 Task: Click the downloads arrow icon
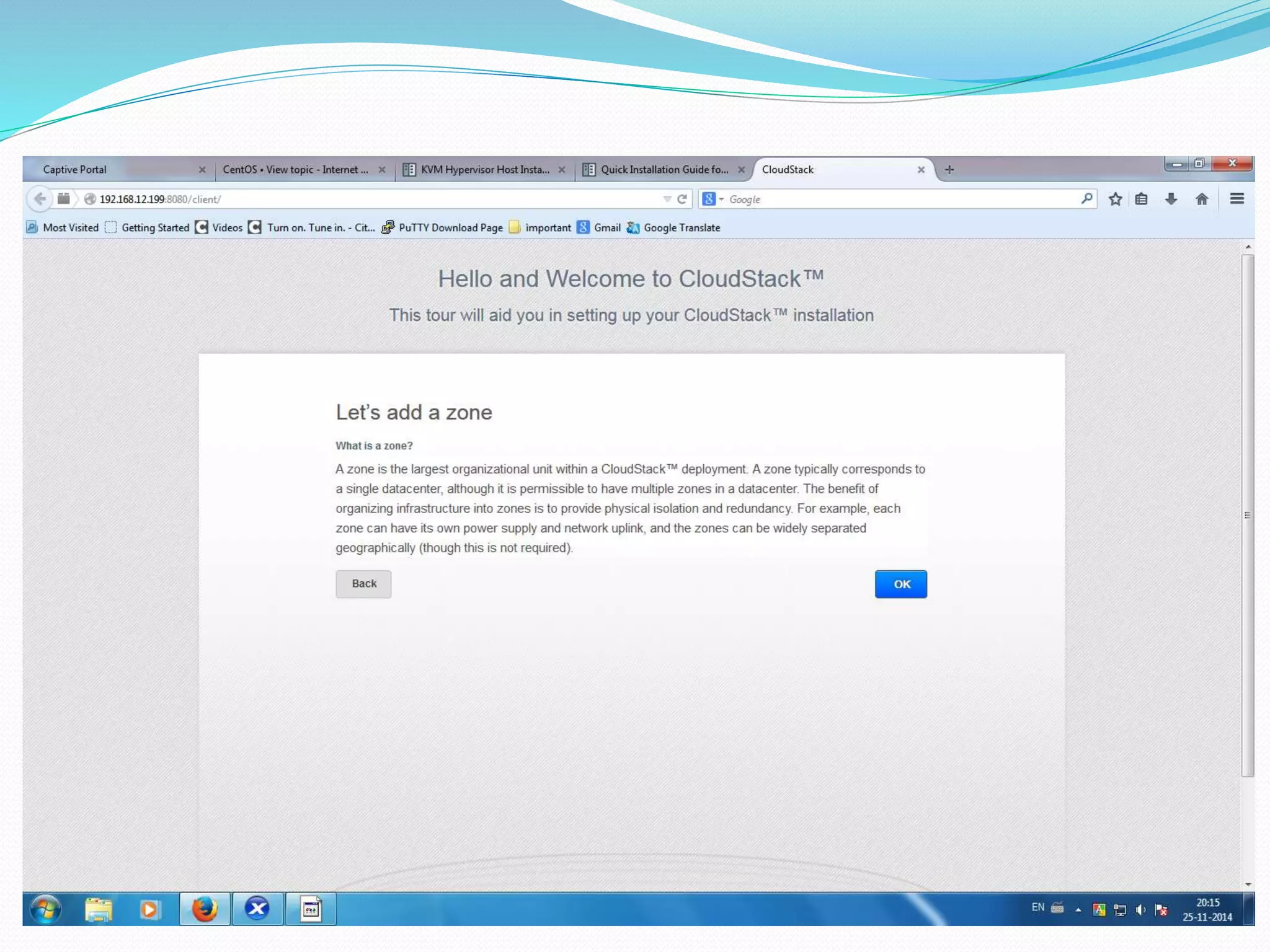coord(1171,199)
